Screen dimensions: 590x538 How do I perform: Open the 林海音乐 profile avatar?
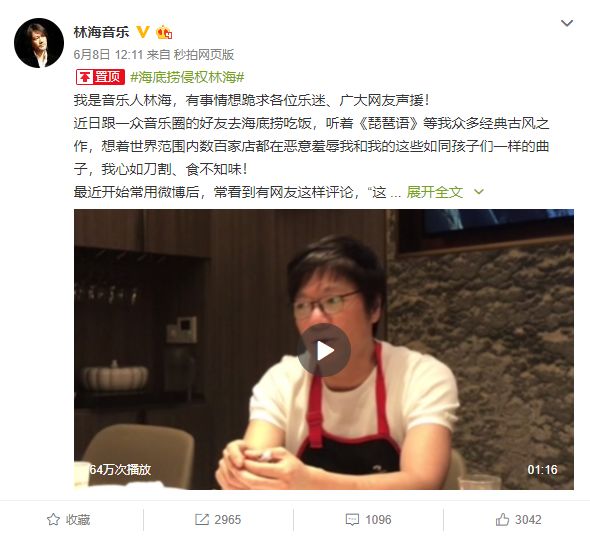tap(39, 43)
